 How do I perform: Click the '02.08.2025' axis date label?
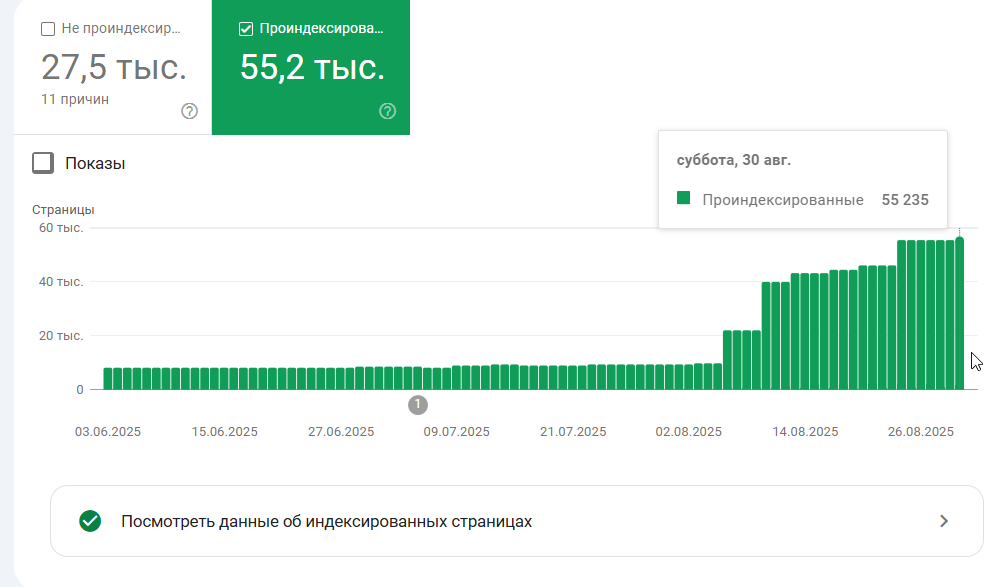coord(688,432)
